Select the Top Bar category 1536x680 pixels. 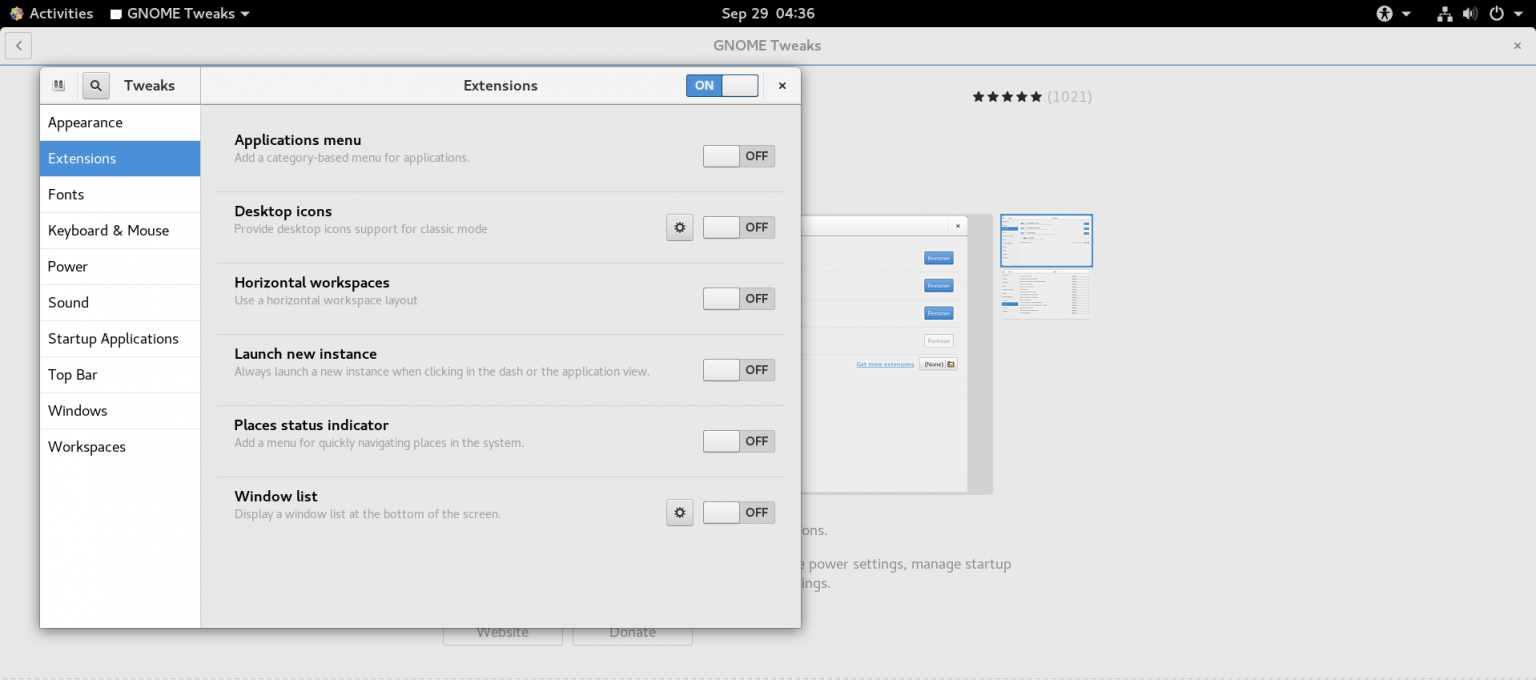point(72,374)
